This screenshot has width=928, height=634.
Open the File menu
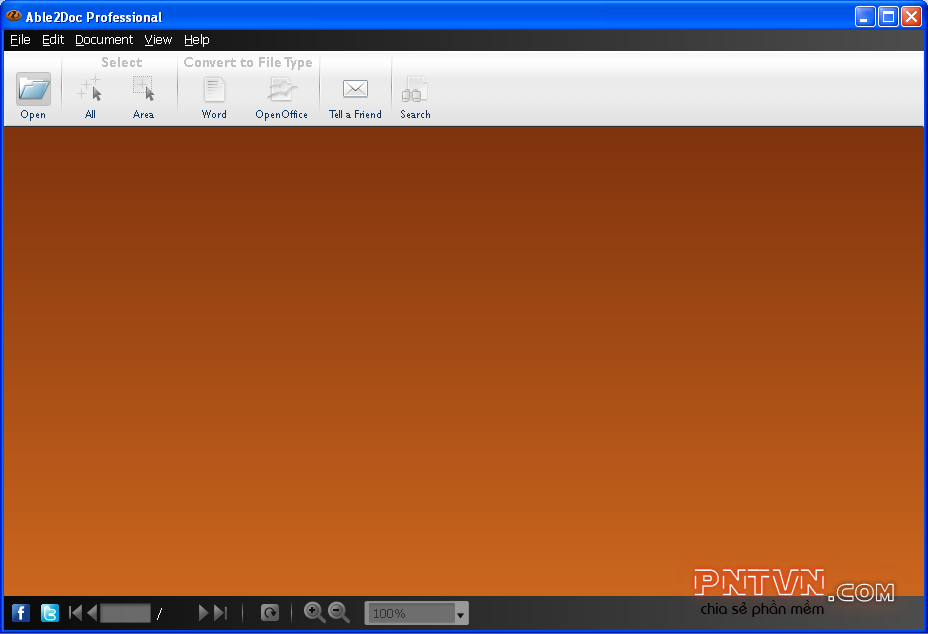pos(20,40)
